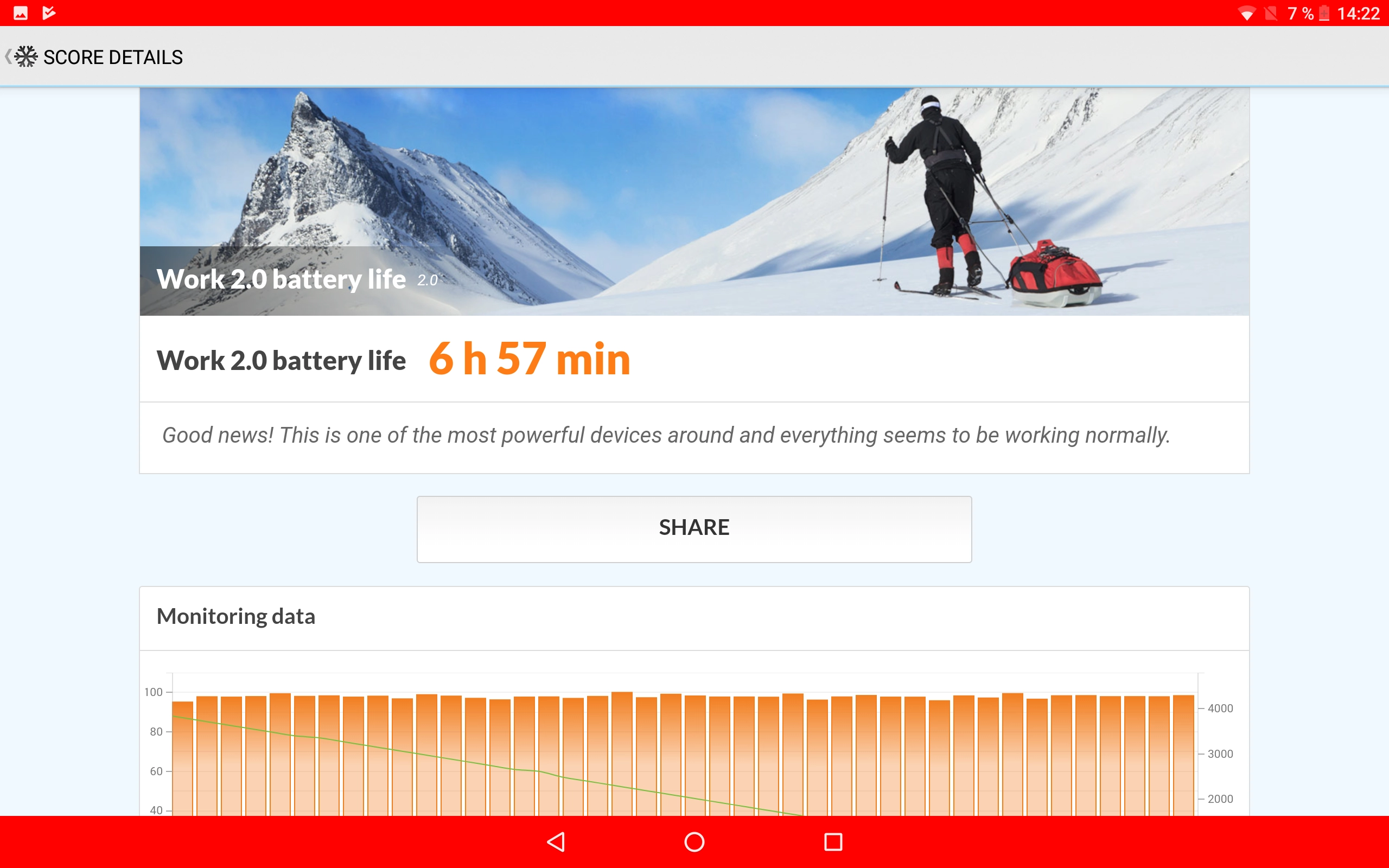Viewport: 1389px width, 868px height.
Task: Tap the tallest orange bar mid-chart
Action: (x=622, y=753)
